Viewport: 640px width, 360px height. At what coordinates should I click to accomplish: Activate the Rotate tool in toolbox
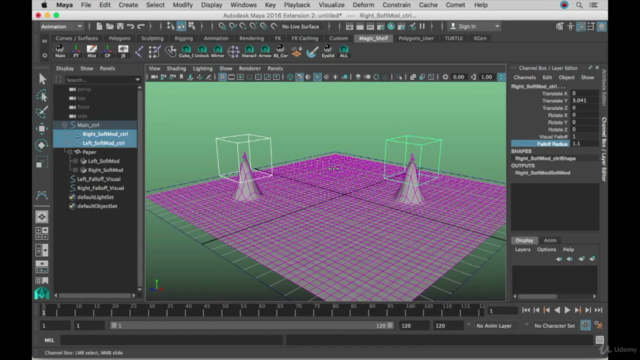pyautogui.click(x=42, y=145)
